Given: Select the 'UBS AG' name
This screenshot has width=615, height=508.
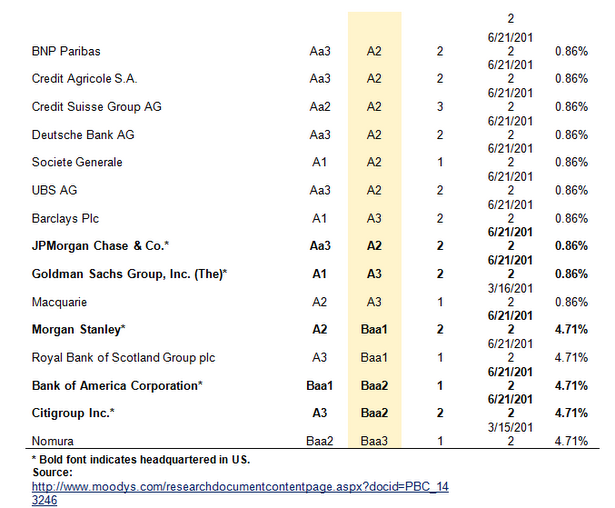Looking at the screenshot, I should pos(55,190).
